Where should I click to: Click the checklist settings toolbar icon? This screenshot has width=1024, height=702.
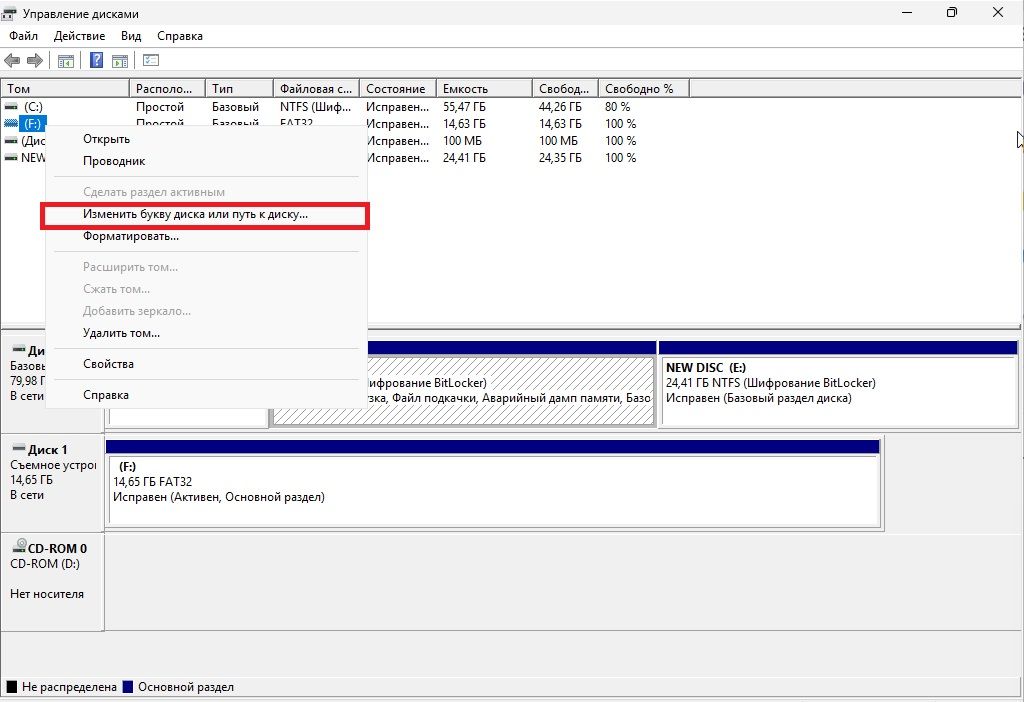pos(151,61)
